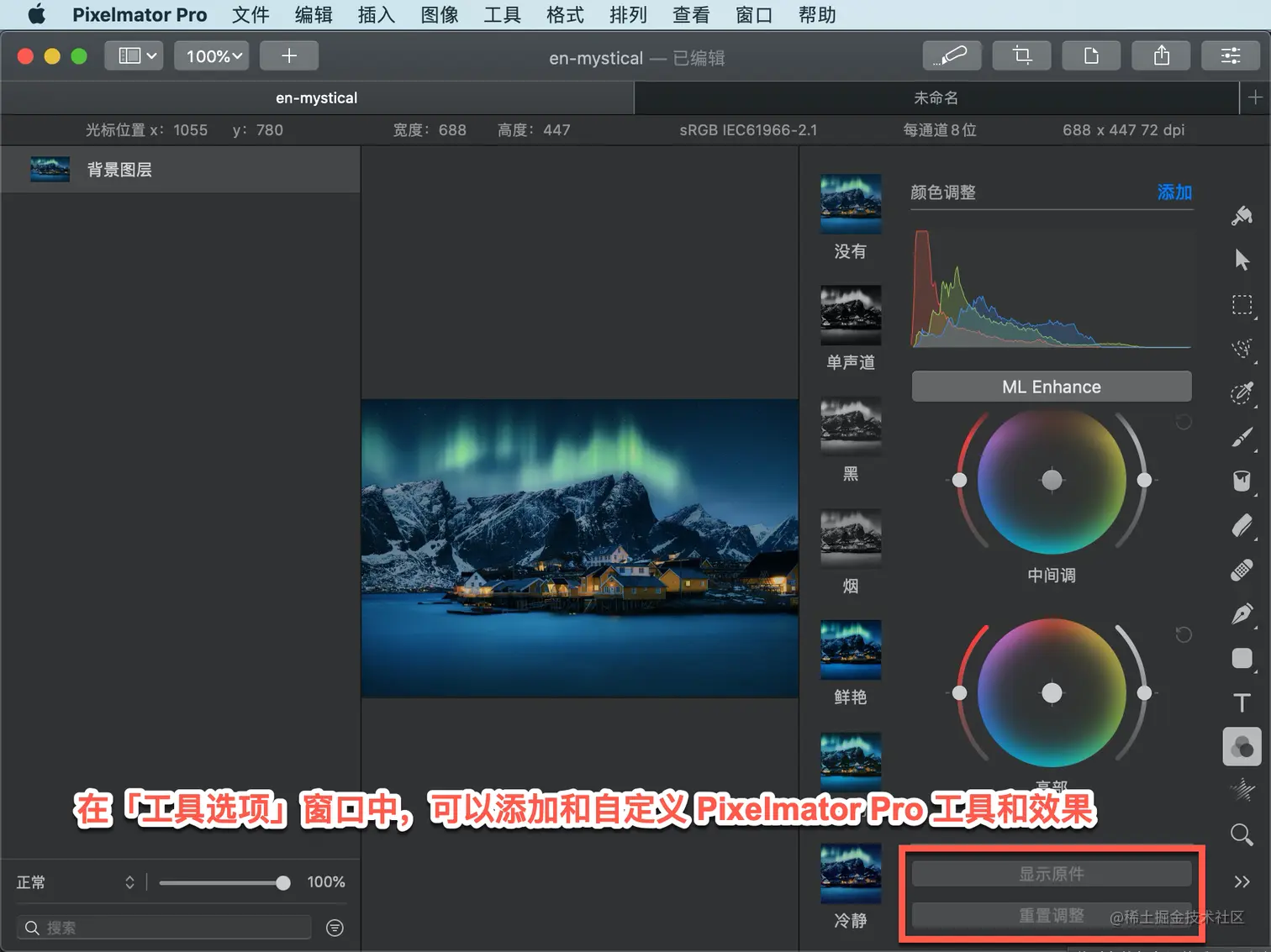Click the Crop icon in top toolbar

click(x=1021, y=55)
